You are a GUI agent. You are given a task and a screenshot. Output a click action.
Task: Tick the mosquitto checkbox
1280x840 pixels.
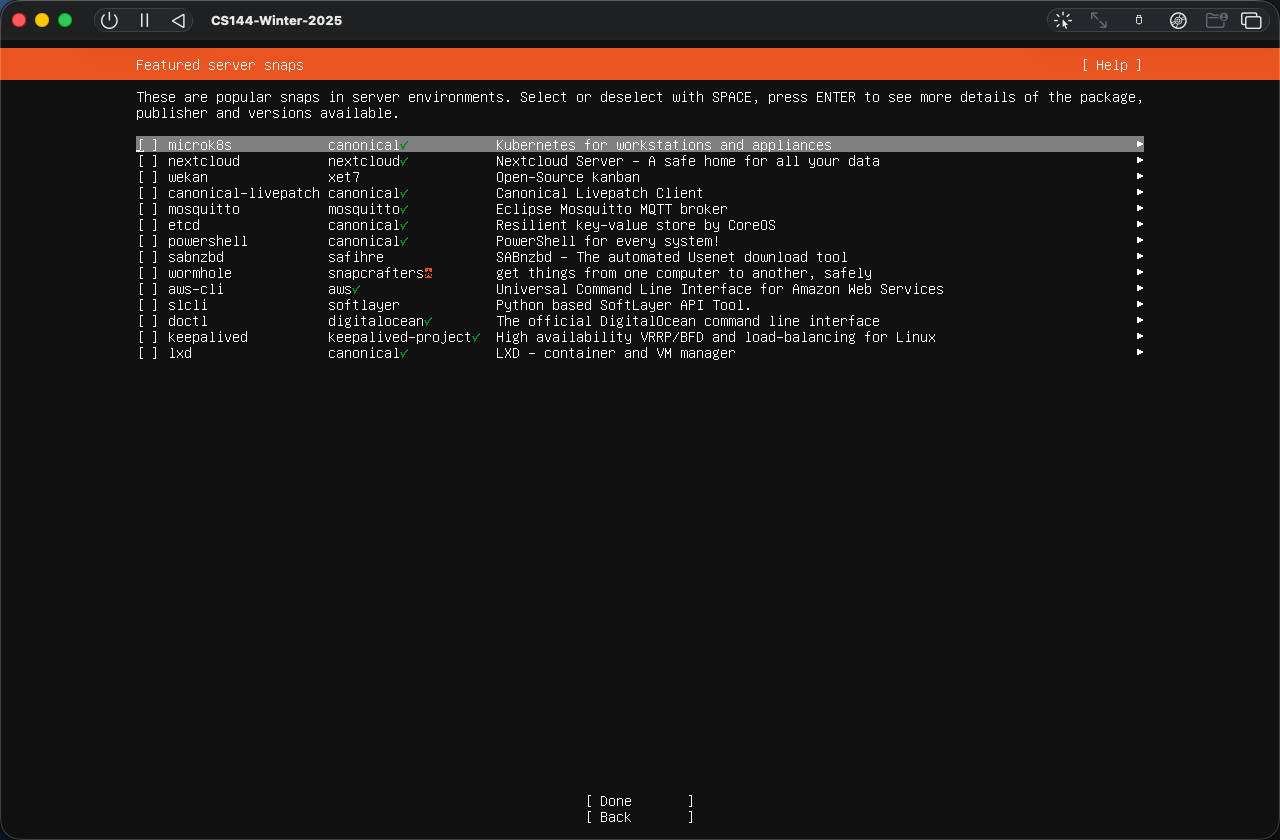pos(148,209)
